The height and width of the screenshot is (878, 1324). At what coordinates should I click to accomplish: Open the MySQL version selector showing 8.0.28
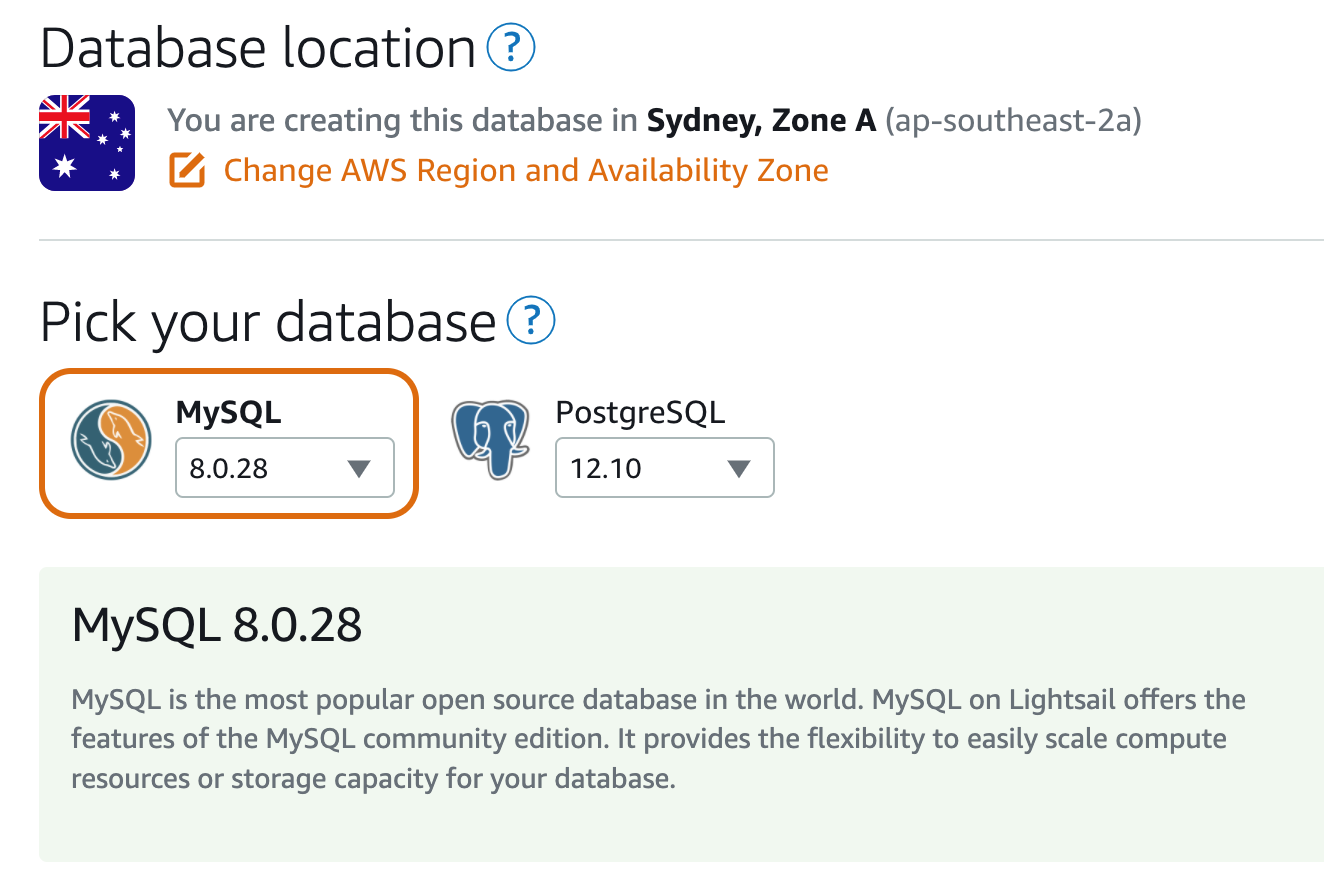point(285,467)
